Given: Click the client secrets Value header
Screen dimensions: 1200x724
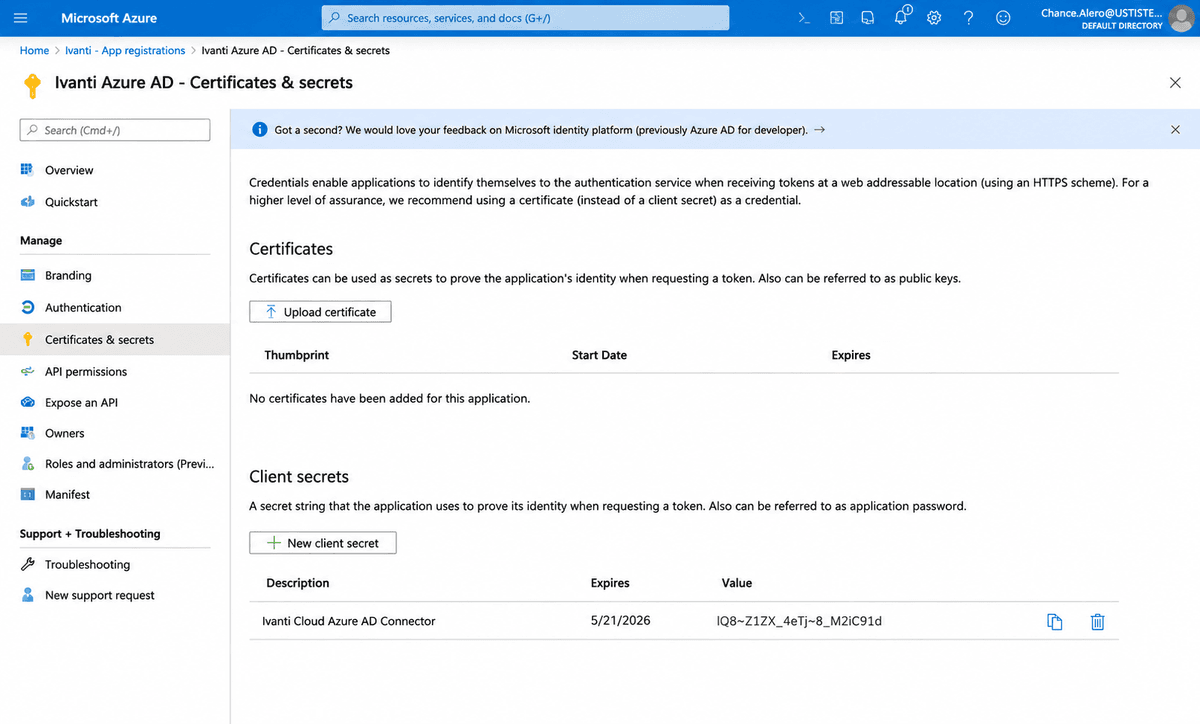Looking at the screenshot, I should (737, 583).
